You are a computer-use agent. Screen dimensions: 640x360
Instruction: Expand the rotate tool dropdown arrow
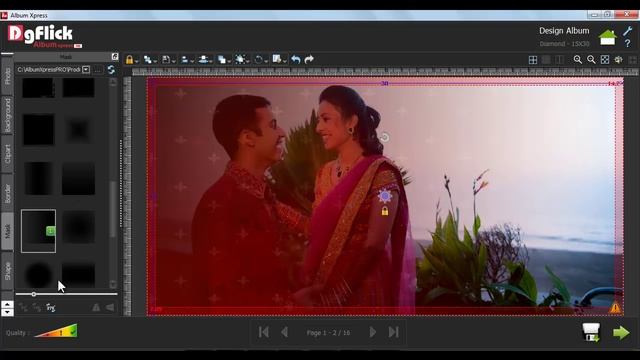click(x=266, y=61)
